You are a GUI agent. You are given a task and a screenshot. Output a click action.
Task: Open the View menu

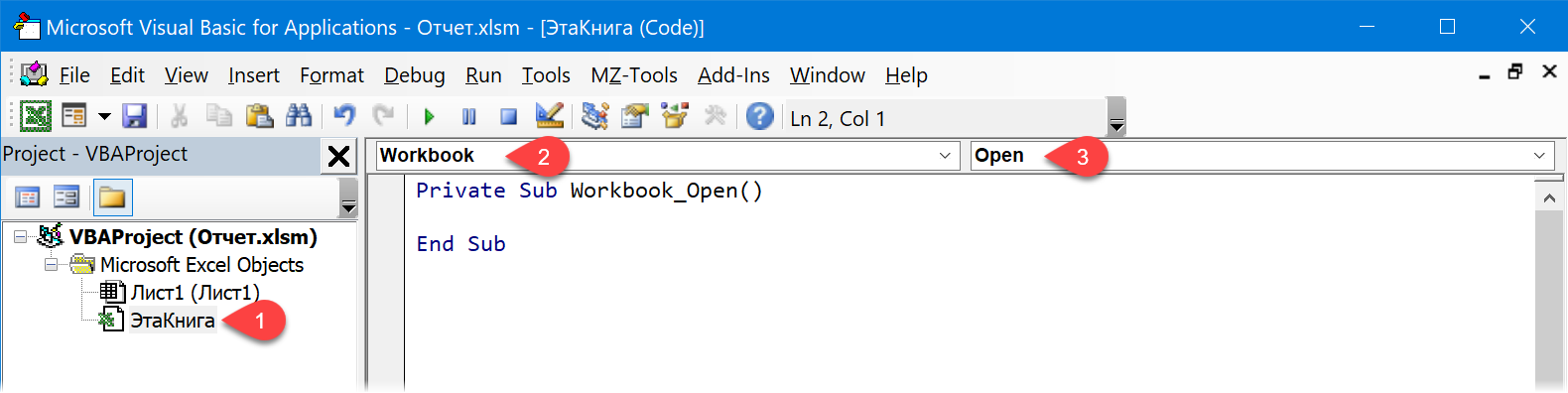pos(187,75)
